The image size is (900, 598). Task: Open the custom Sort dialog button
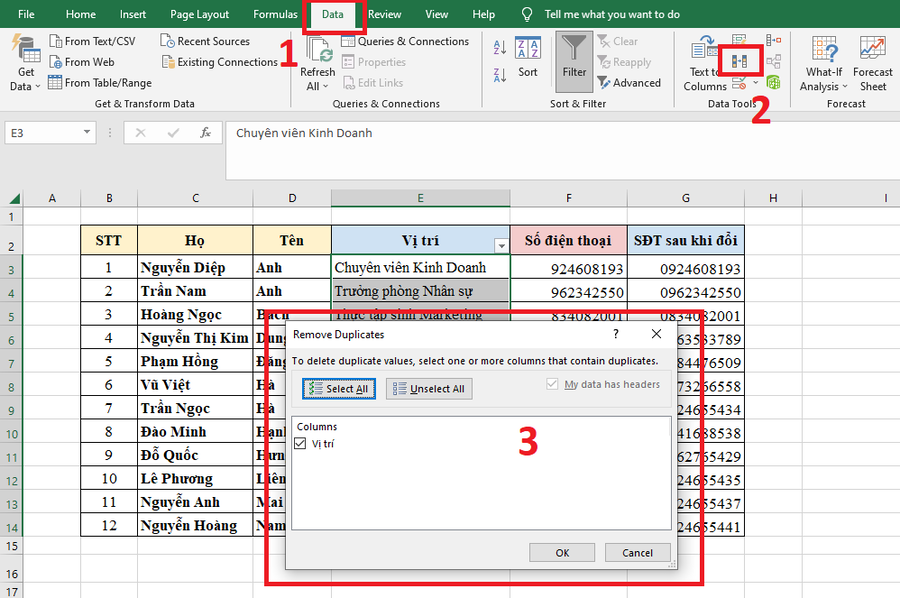coord(527,57)
